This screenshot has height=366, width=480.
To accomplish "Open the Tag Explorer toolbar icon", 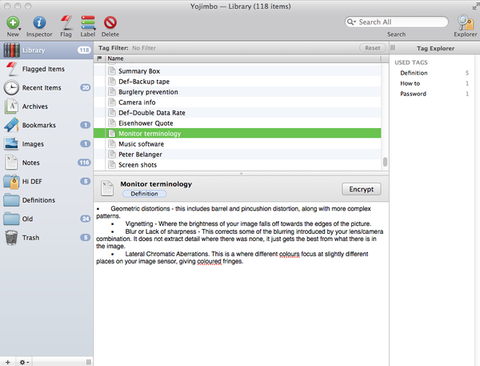I will [x=465, y=23].
